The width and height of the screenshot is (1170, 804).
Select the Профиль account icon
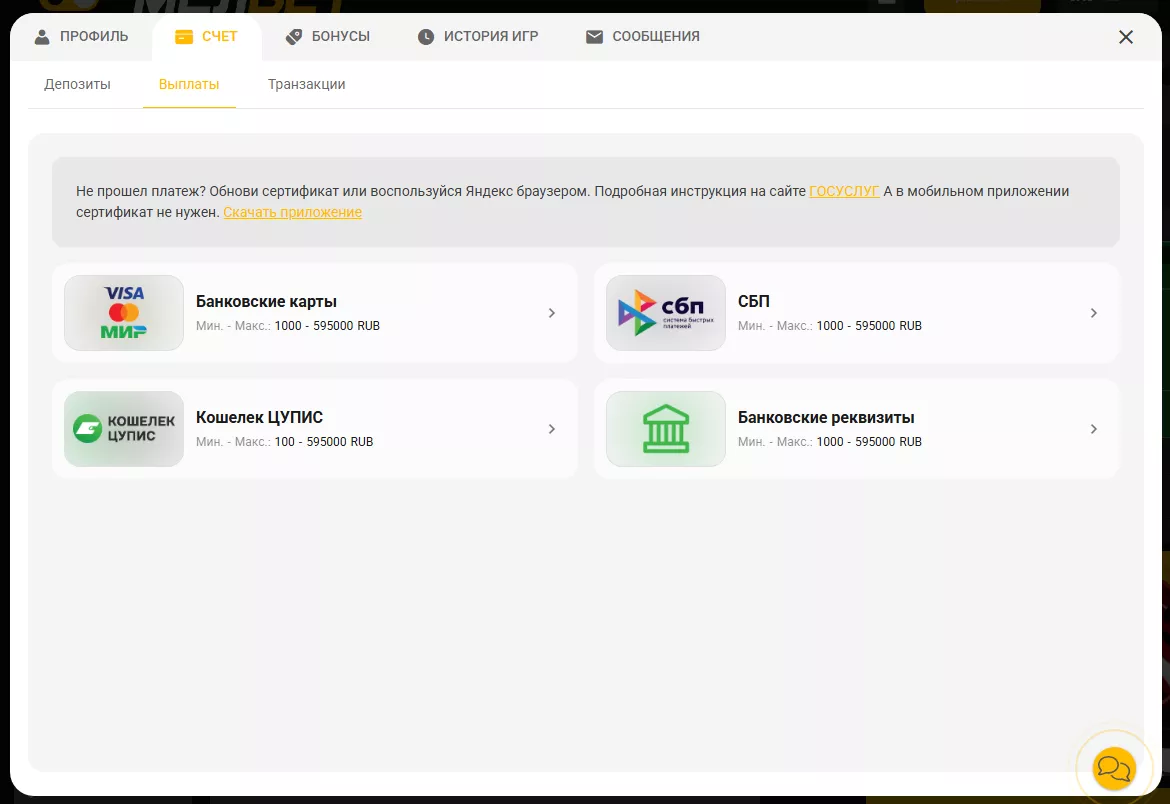[41, 36]
